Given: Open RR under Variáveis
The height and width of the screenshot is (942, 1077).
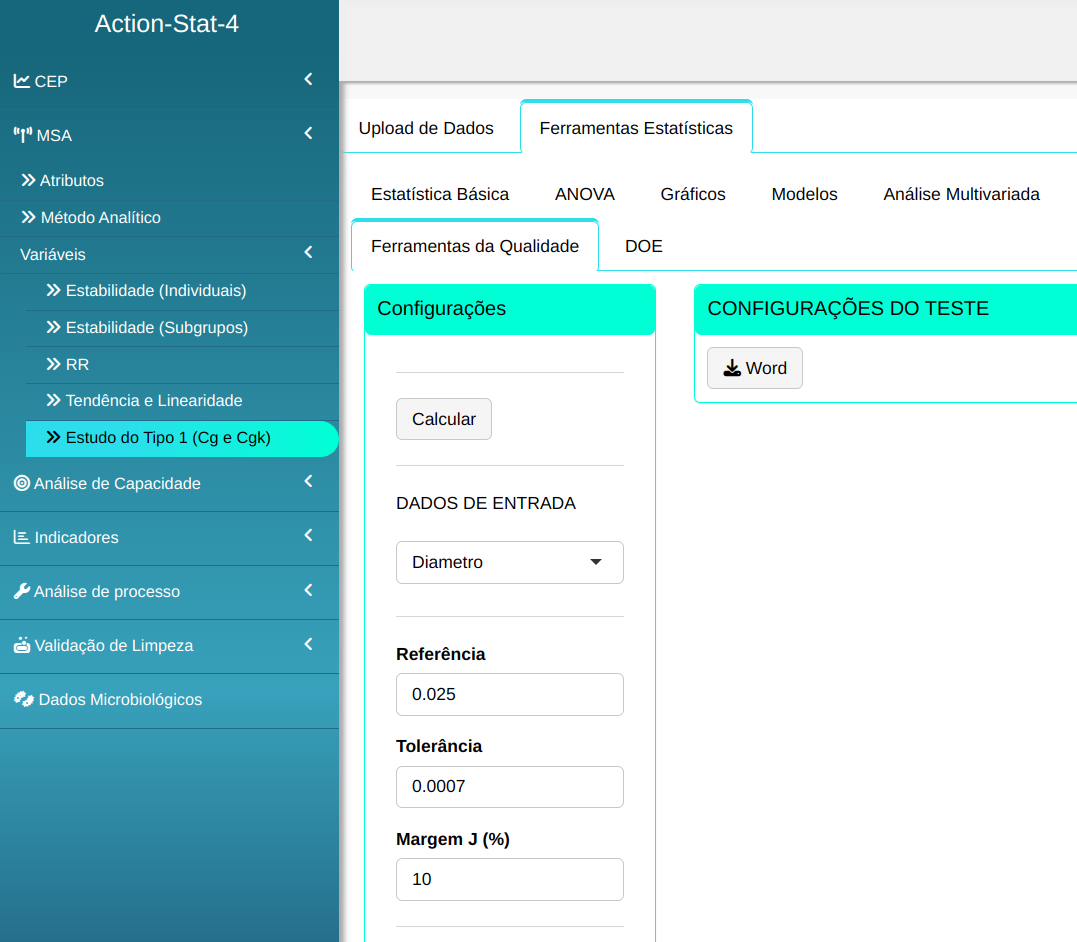Looking at the screenshot, I should (x=77, y=365).
